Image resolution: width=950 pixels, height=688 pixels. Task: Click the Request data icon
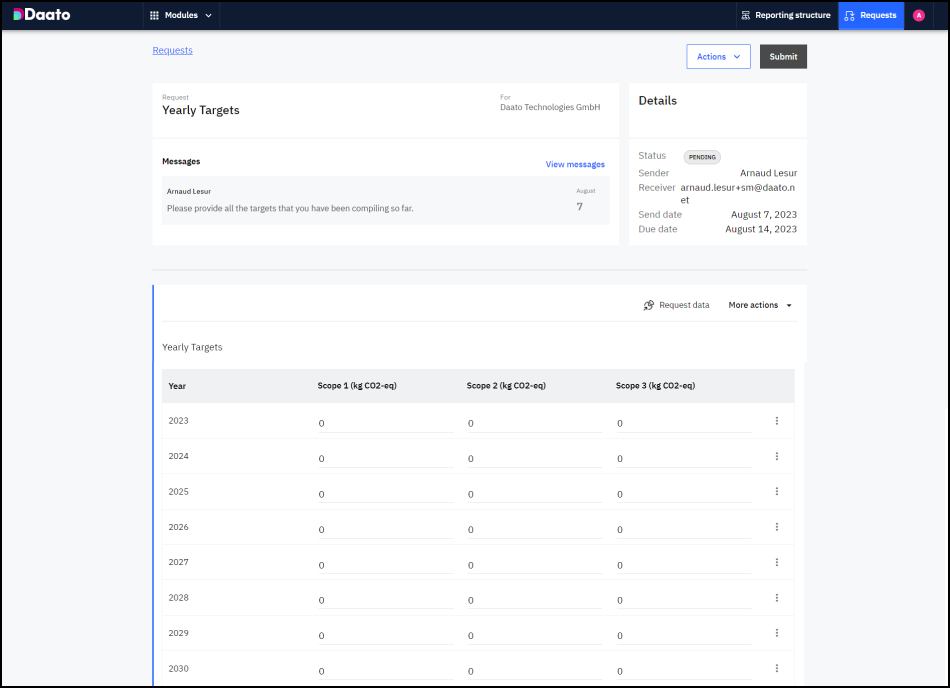point(649,305)
